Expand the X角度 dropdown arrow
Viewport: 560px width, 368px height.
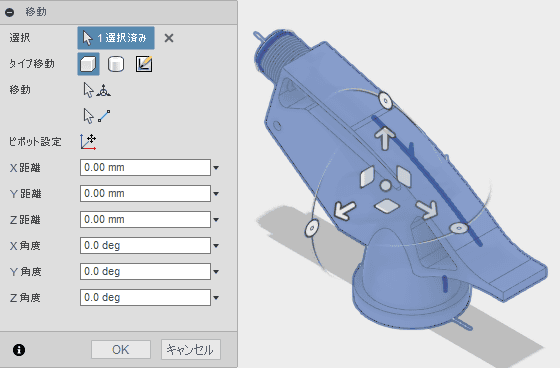(216, 246)
